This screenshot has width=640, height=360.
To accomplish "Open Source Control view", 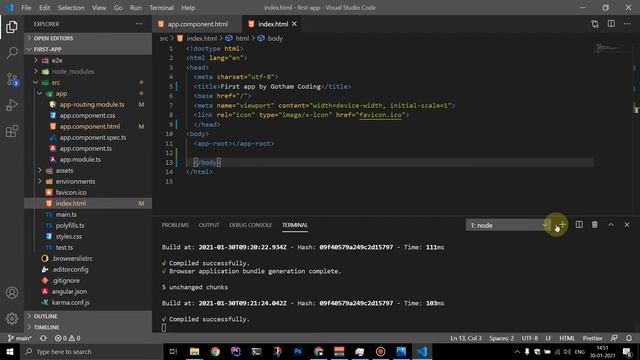I will pyautogui.click(x=12, y=79).
